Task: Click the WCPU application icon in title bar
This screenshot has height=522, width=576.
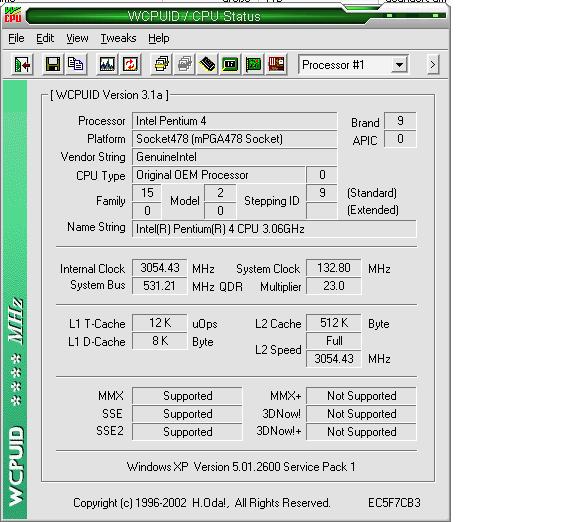Action: [12, 15]
